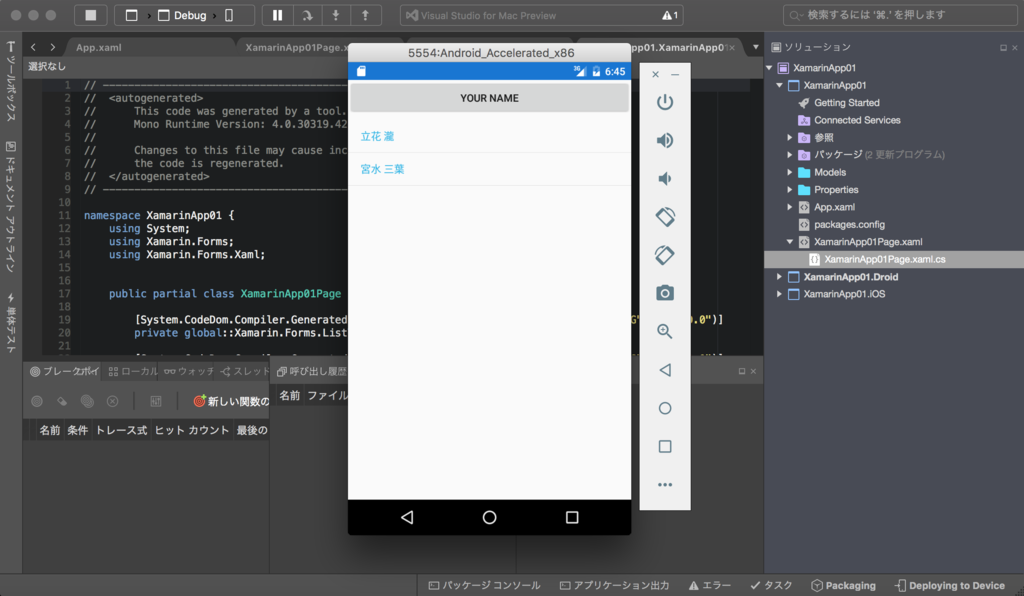Click the Step Out debug icon
The height and width of the screenshot is (596, 1024).
pyautogui.click(x=365, y=15)
